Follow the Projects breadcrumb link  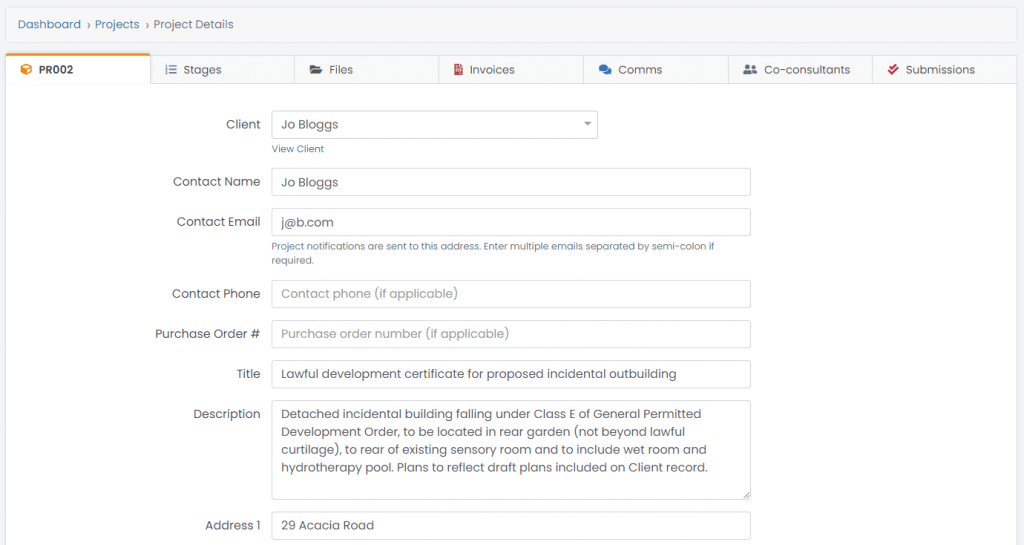coord(117,24)
